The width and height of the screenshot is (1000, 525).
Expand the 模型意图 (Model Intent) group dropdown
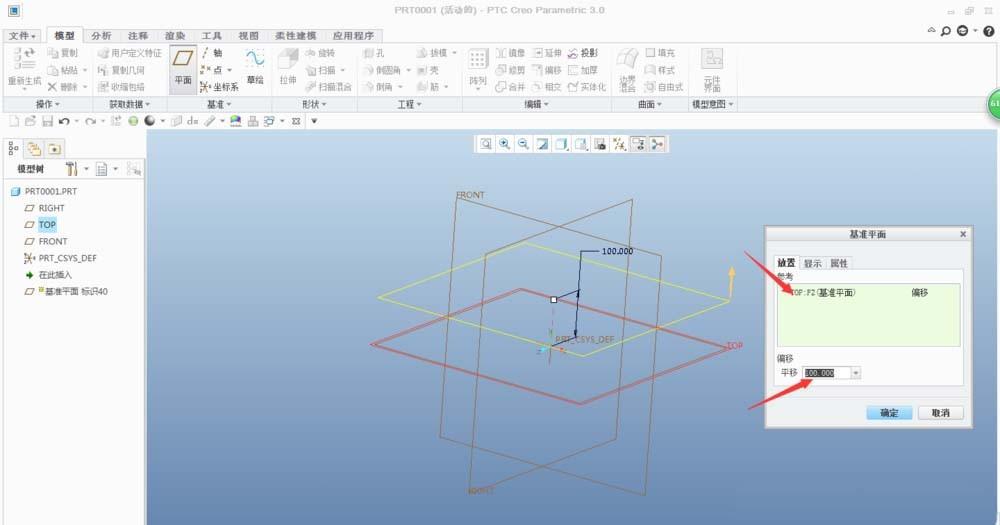713,104
